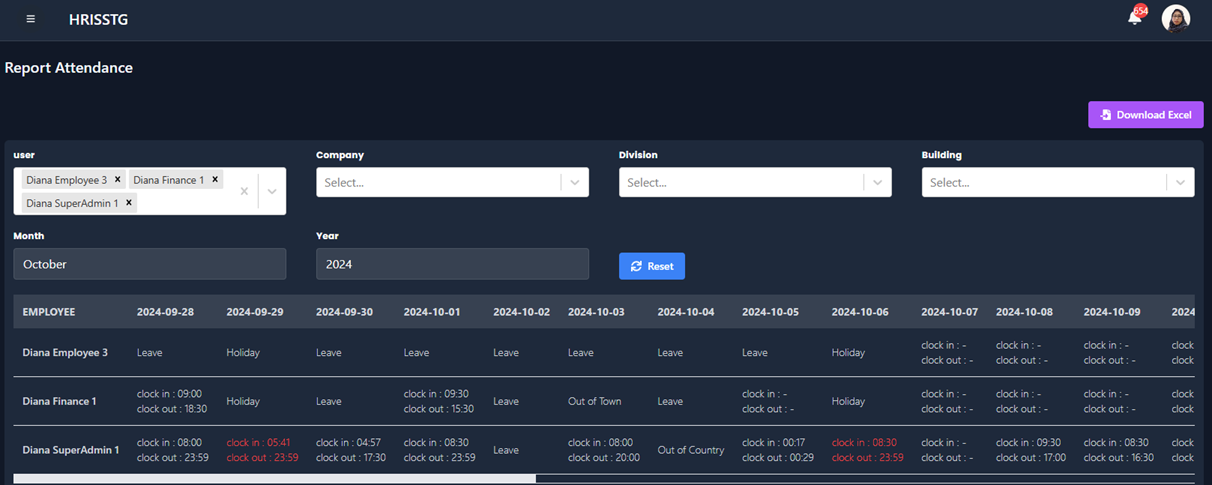Expand the Division dropdown chevron

pyautogui.click(x=877, y=183)
